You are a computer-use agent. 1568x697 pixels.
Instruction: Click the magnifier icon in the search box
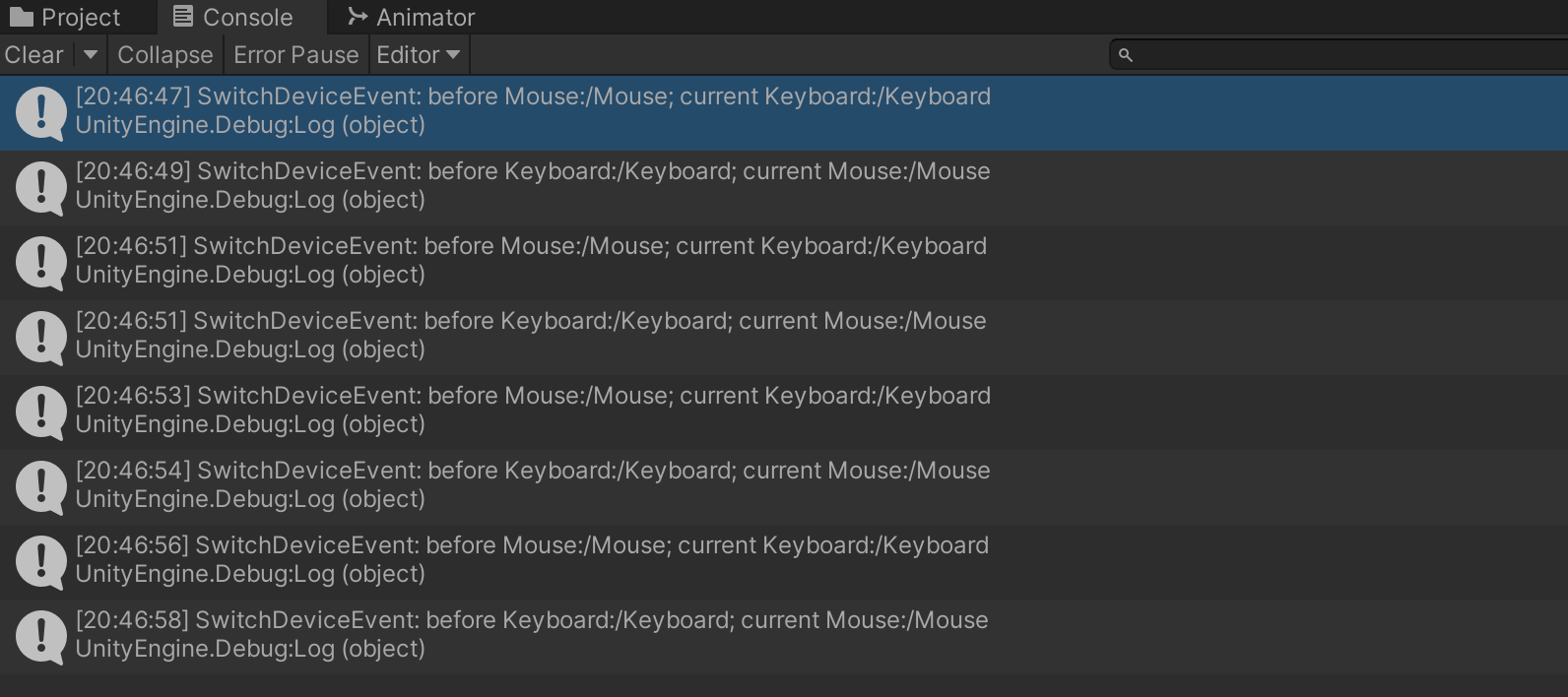1126,55
